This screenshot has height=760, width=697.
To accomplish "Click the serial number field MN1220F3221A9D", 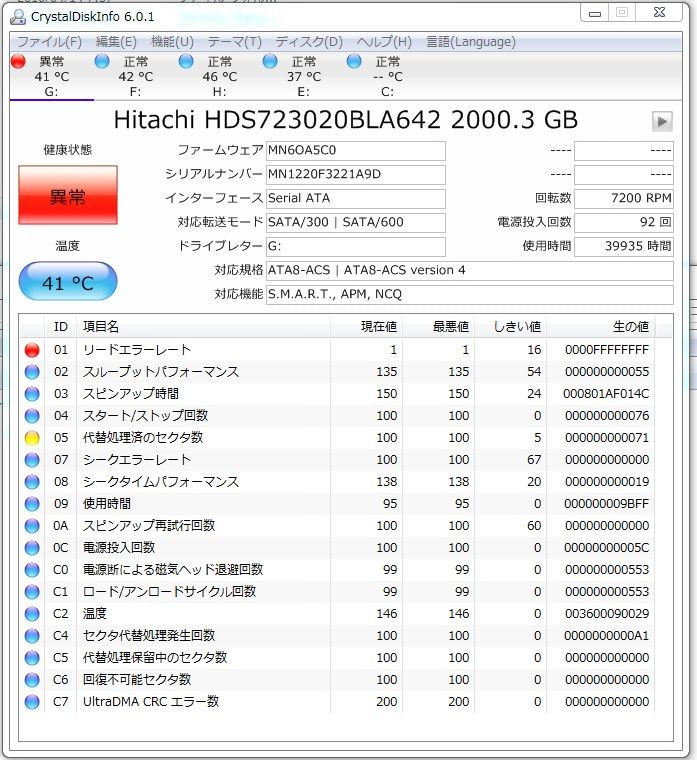I will point(356,174).
